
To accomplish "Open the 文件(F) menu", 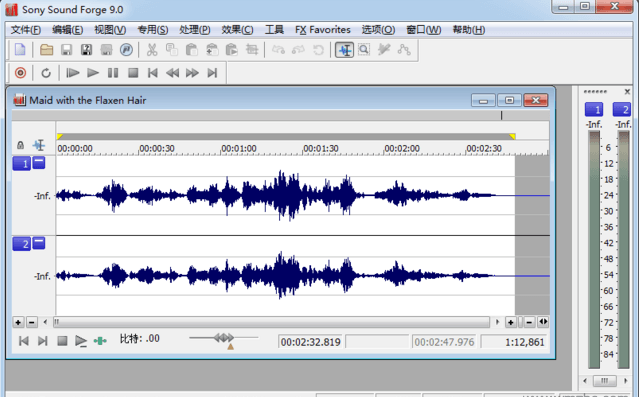I will [x=26, y=30].
